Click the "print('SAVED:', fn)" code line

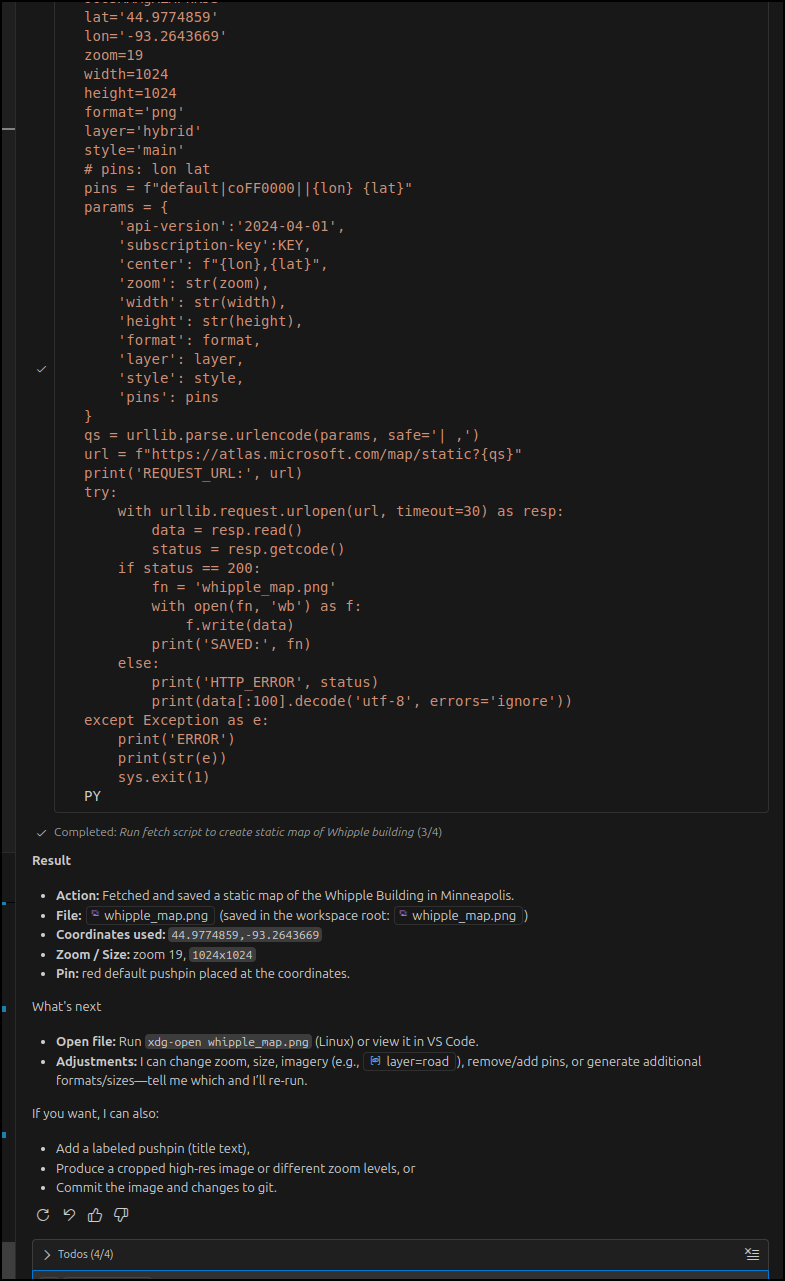tap(231, 644)
